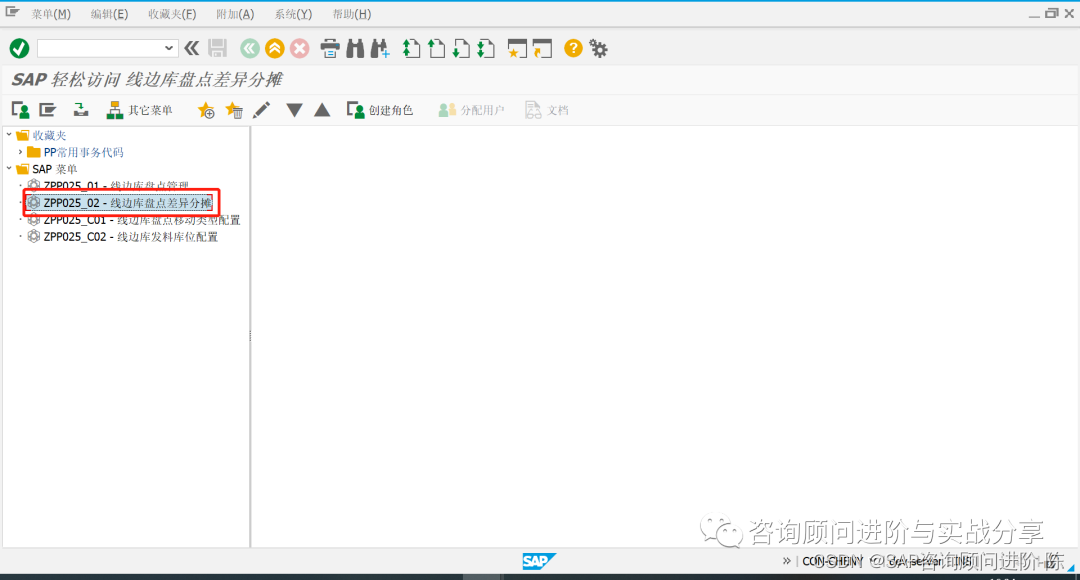Open the command field history dropdown

pyautogui.click(x=169, y=48)
